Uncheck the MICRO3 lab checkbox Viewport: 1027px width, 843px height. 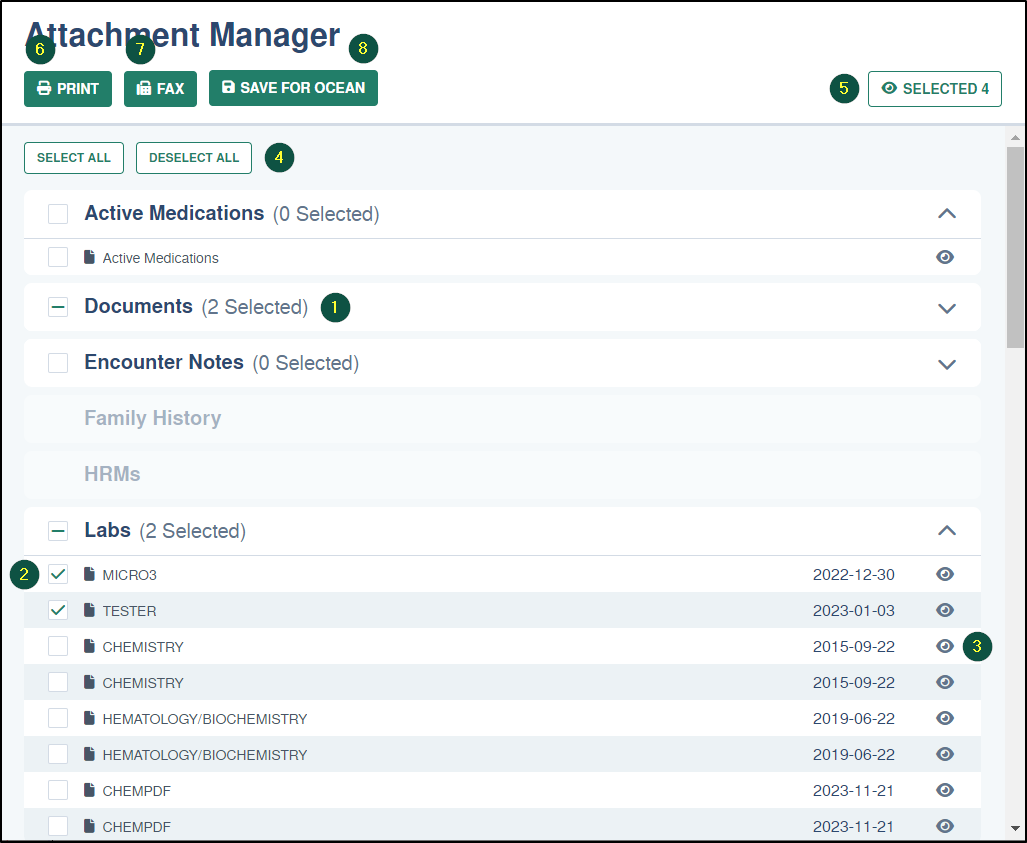[58, 574]
